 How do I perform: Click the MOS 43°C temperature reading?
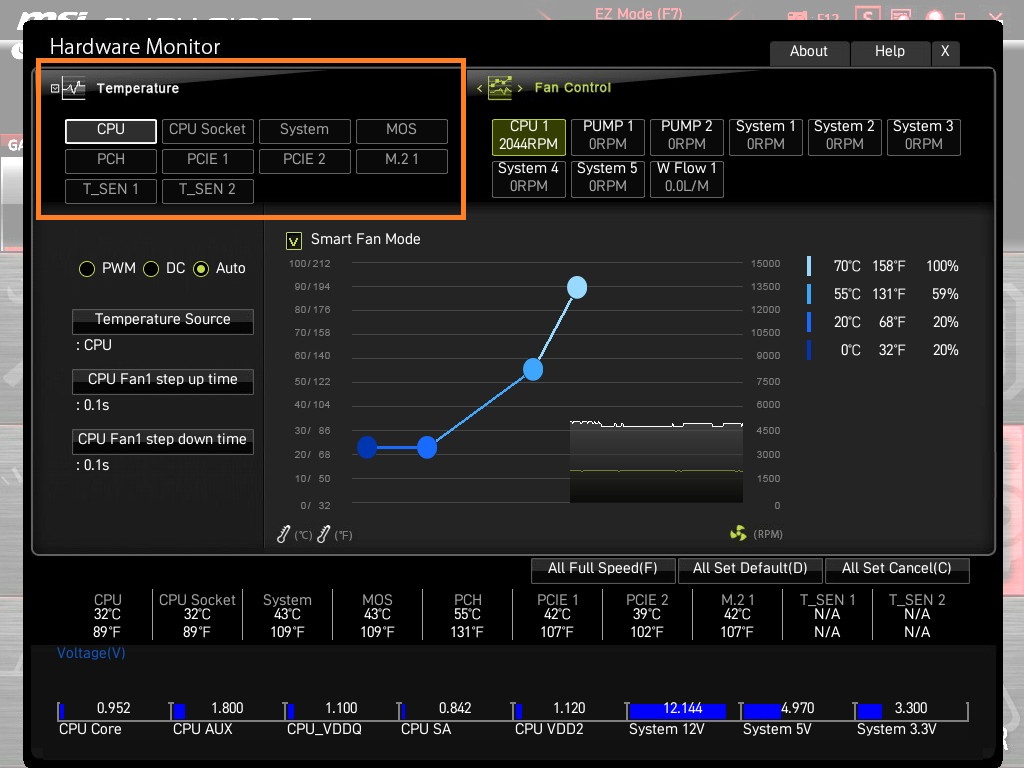[x=377, y=615]
